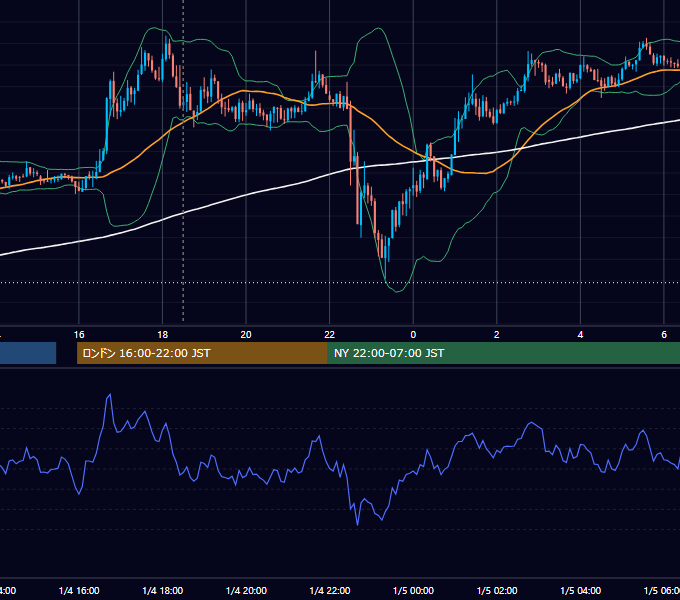Click the '1/4 16:00' oscillator time label

(x=79, y=591)
